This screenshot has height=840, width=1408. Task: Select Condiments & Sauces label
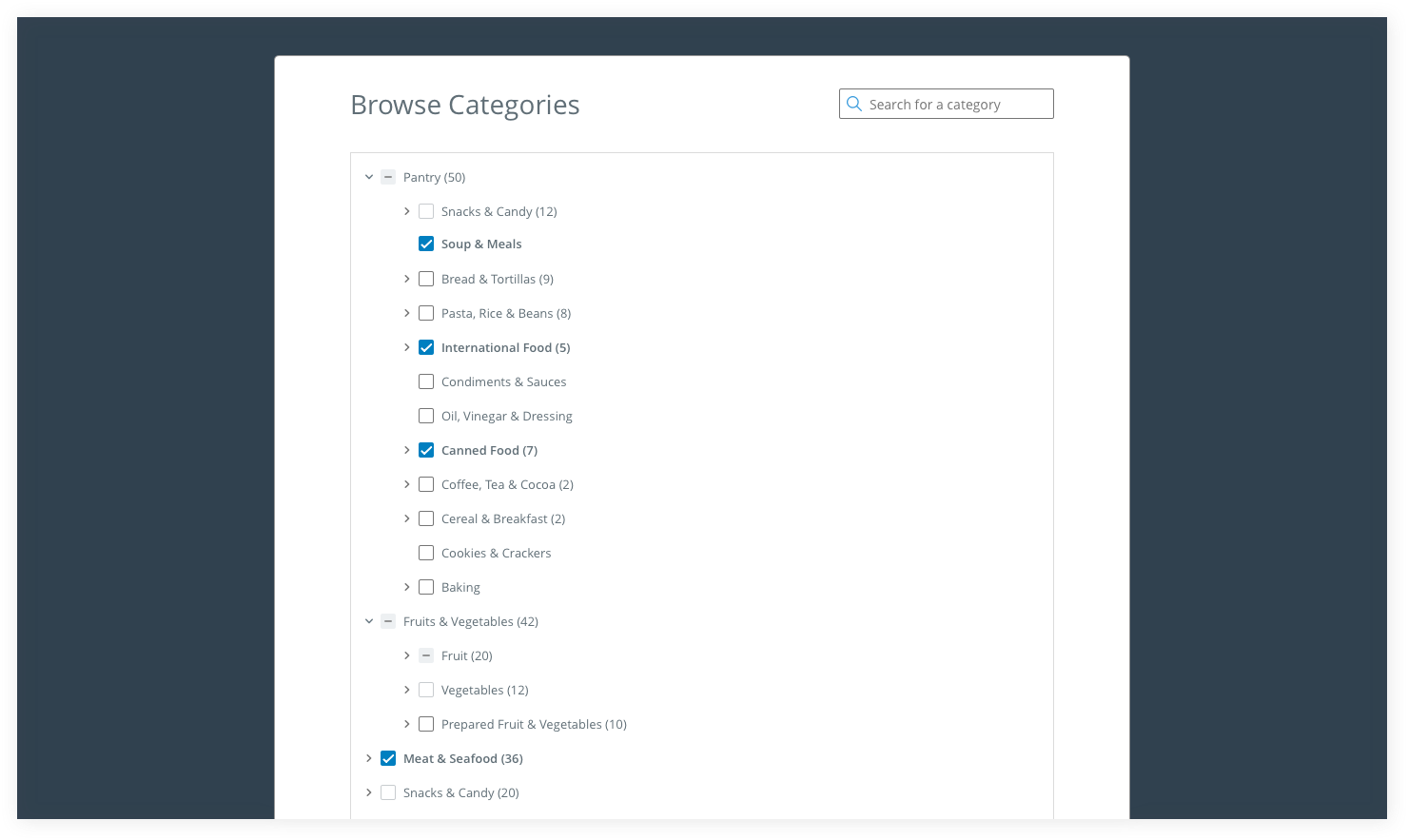(x=504, y=381)
